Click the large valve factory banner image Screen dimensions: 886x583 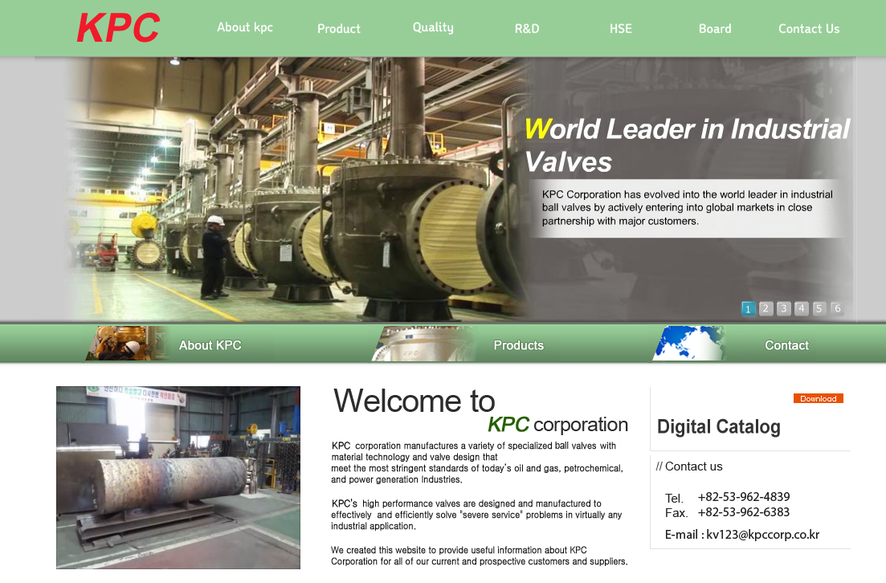[299, 189]
